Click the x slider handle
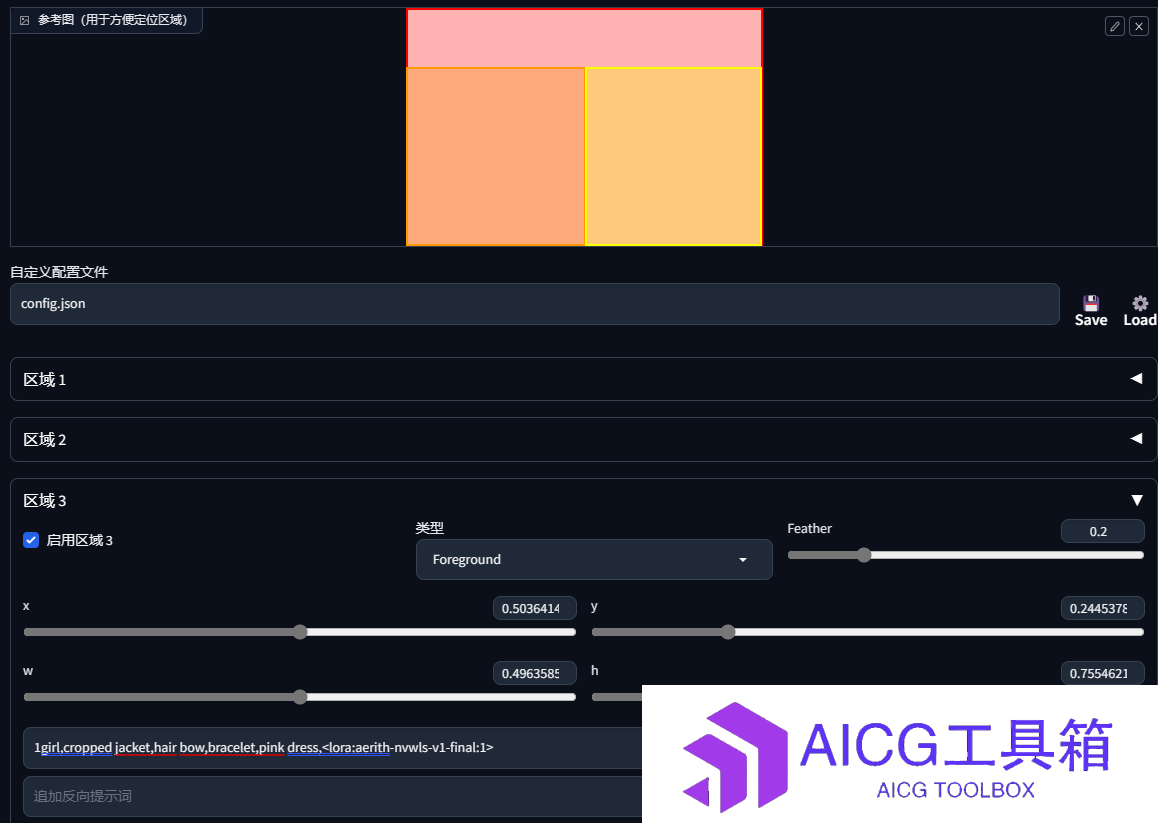 click(x=300, y=632)
